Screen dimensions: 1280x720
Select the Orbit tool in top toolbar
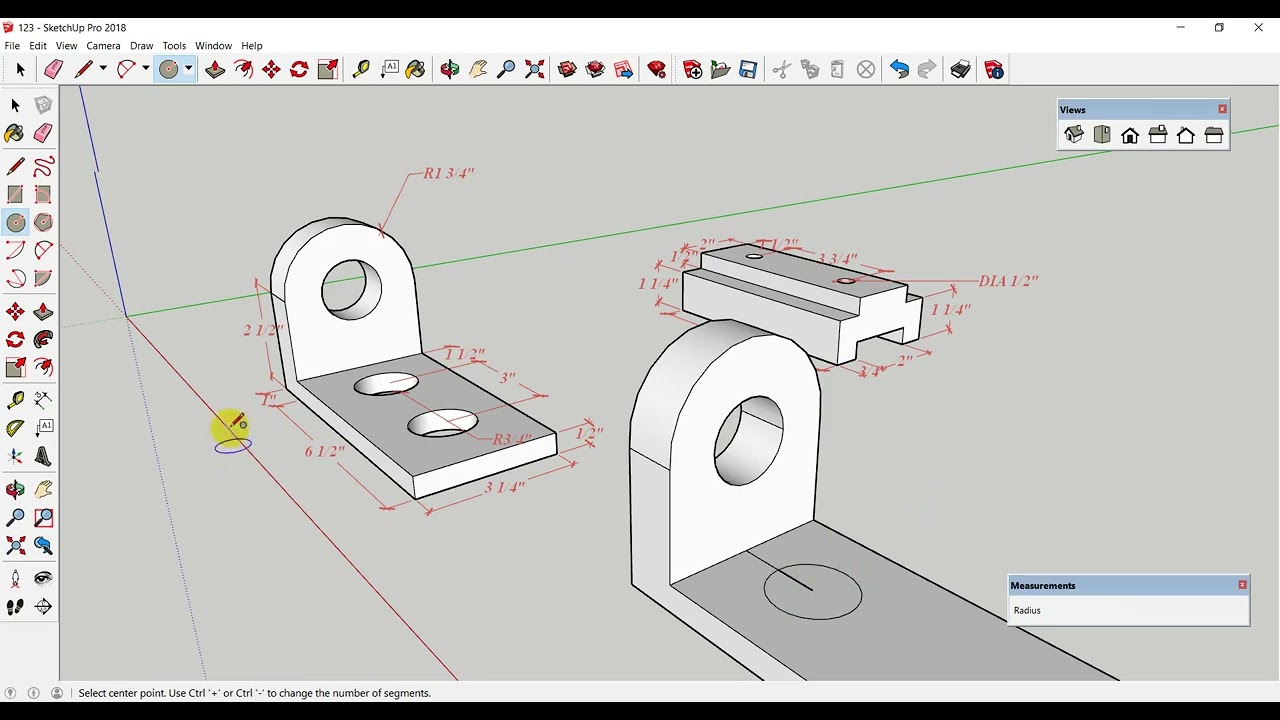[x=450, y=69]
